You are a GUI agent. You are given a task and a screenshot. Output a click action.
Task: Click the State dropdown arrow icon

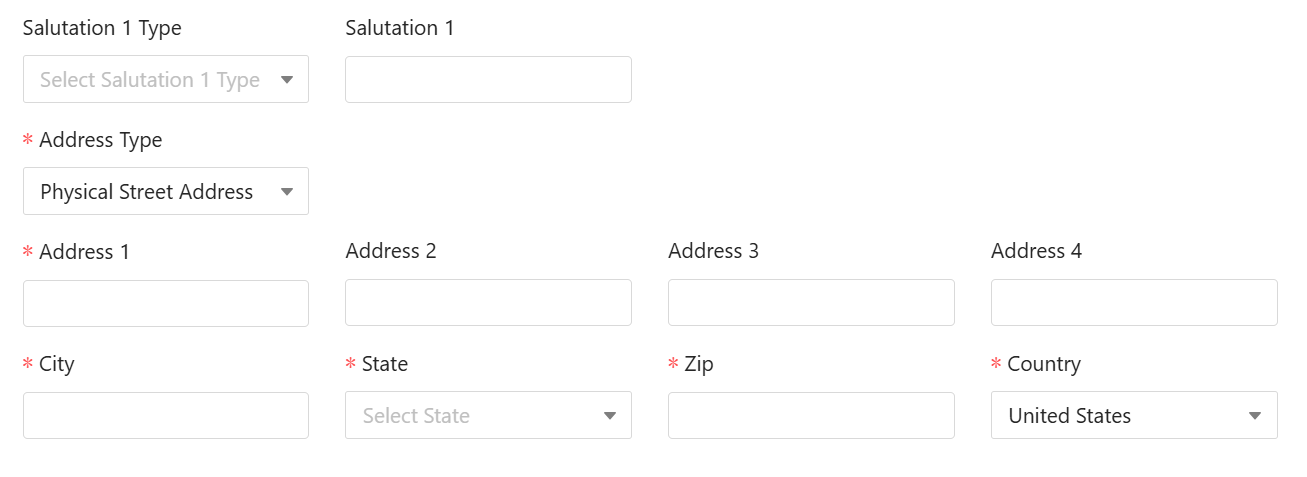click(610, 416)
